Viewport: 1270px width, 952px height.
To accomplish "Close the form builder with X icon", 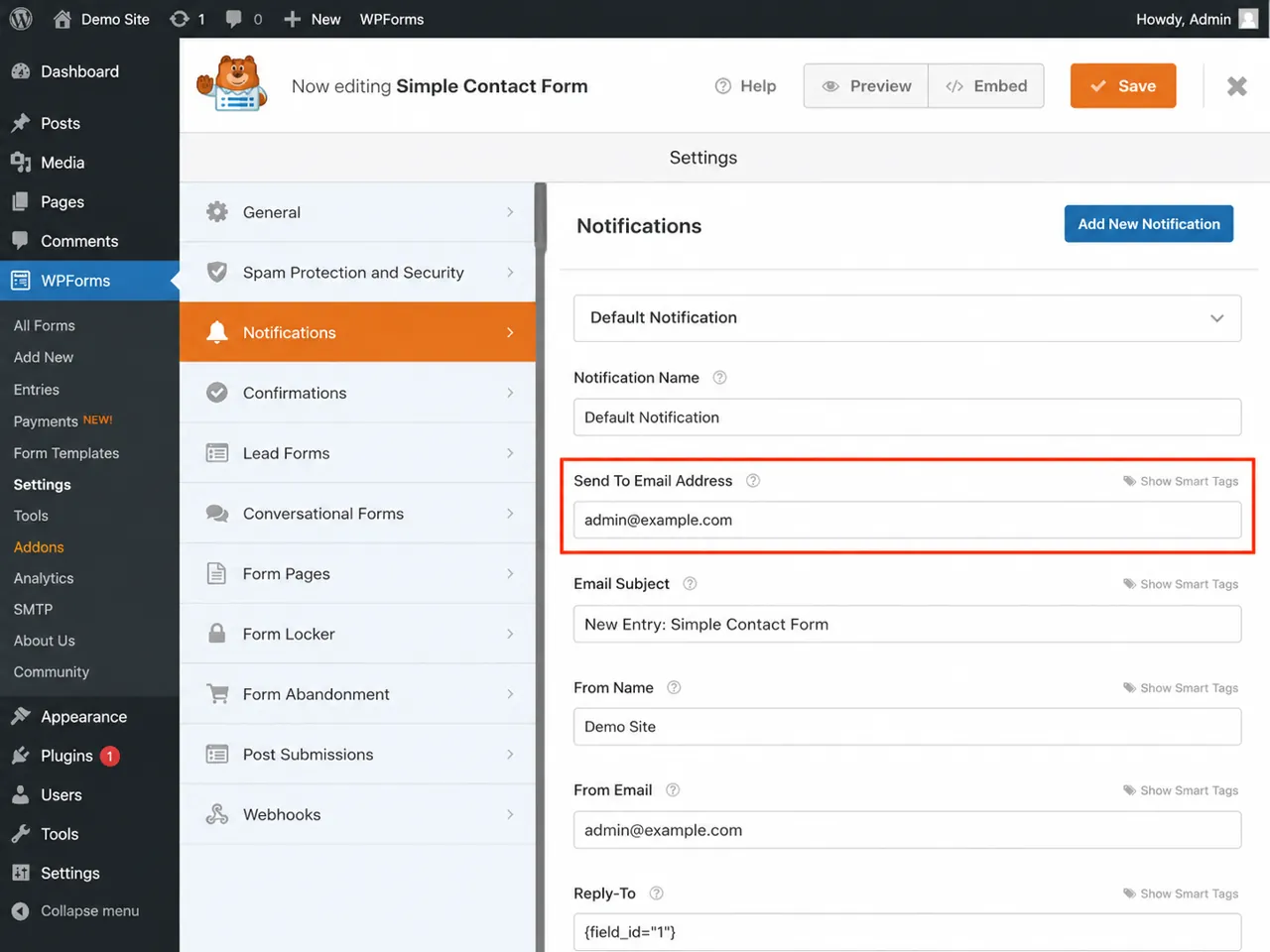I will tap(1236, 86).
